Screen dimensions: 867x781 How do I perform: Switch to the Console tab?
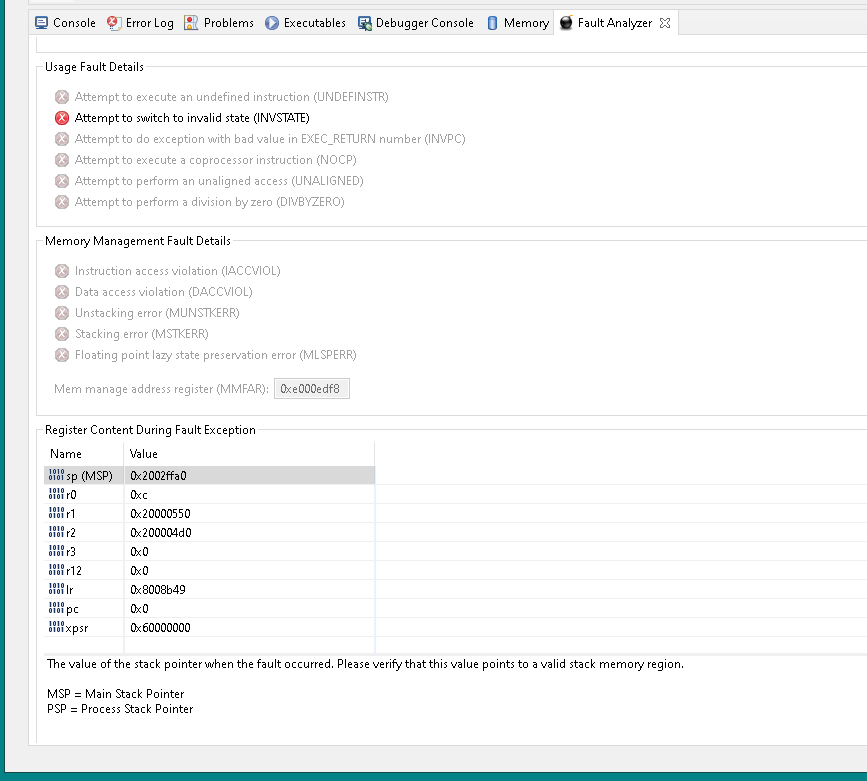tap(65, 23)
